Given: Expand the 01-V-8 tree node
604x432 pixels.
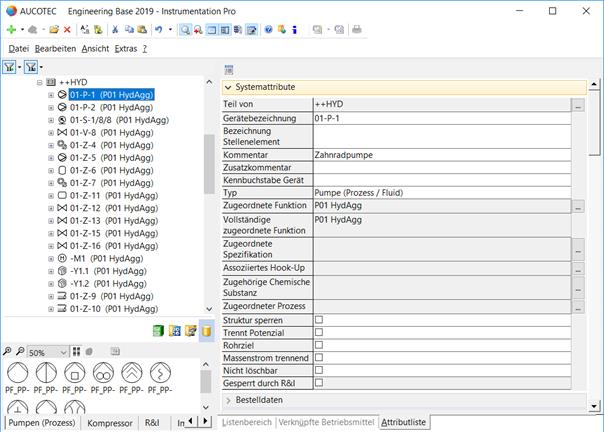Looking at the screenshot, I should tap(51, 133).
